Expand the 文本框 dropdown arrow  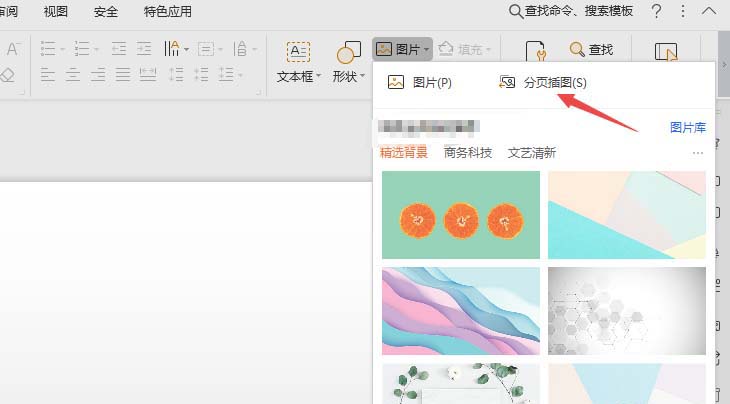[318, 75]
